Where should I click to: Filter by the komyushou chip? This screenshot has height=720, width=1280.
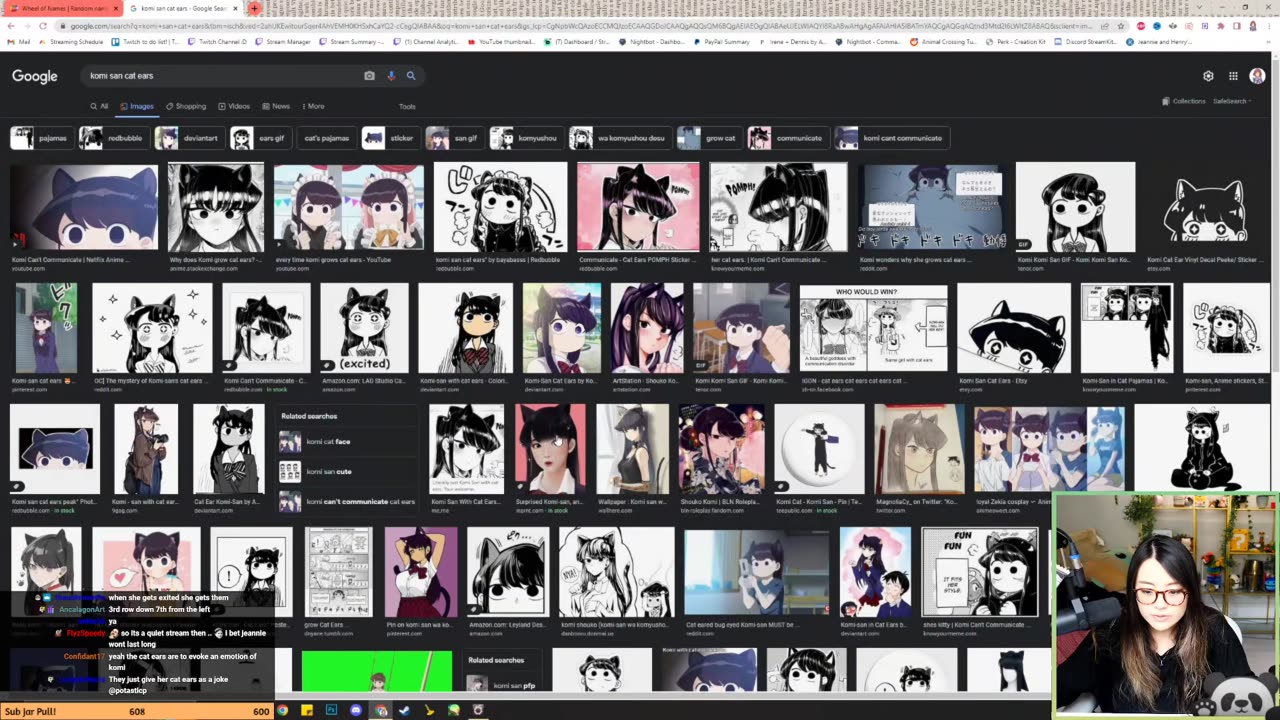[526, 138]
